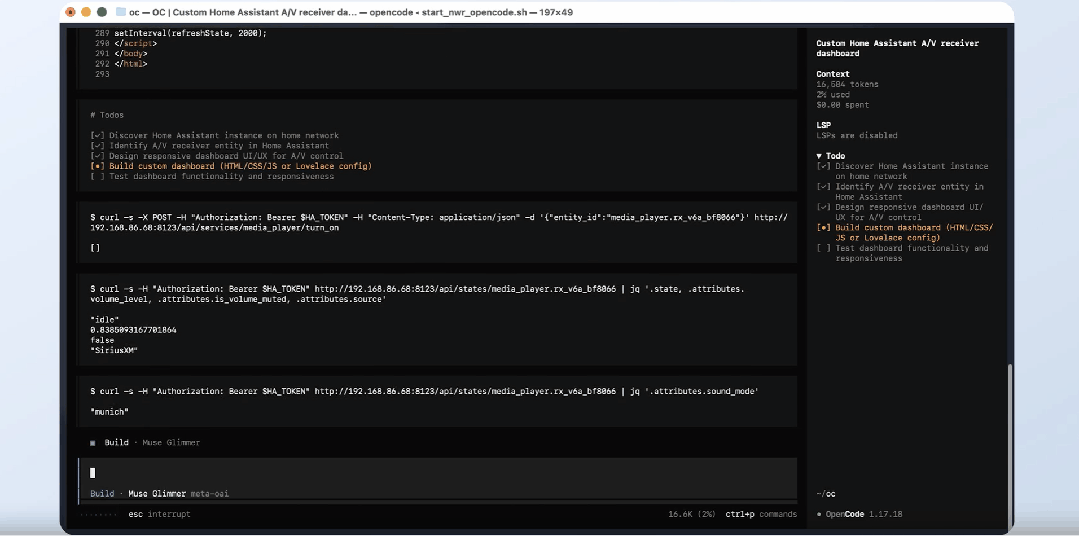Screen dimensions: 1079x536
Task: Click the ~/oc directory path in sidebar
Action: 826,494
